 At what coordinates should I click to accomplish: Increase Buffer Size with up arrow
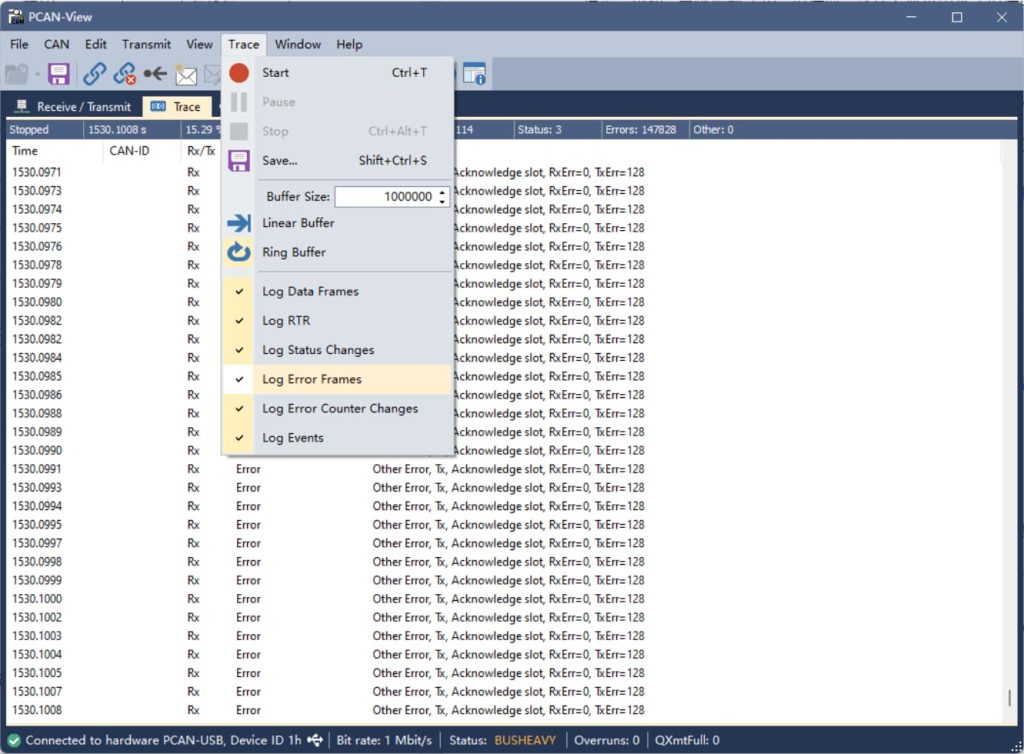click(443, 192)
